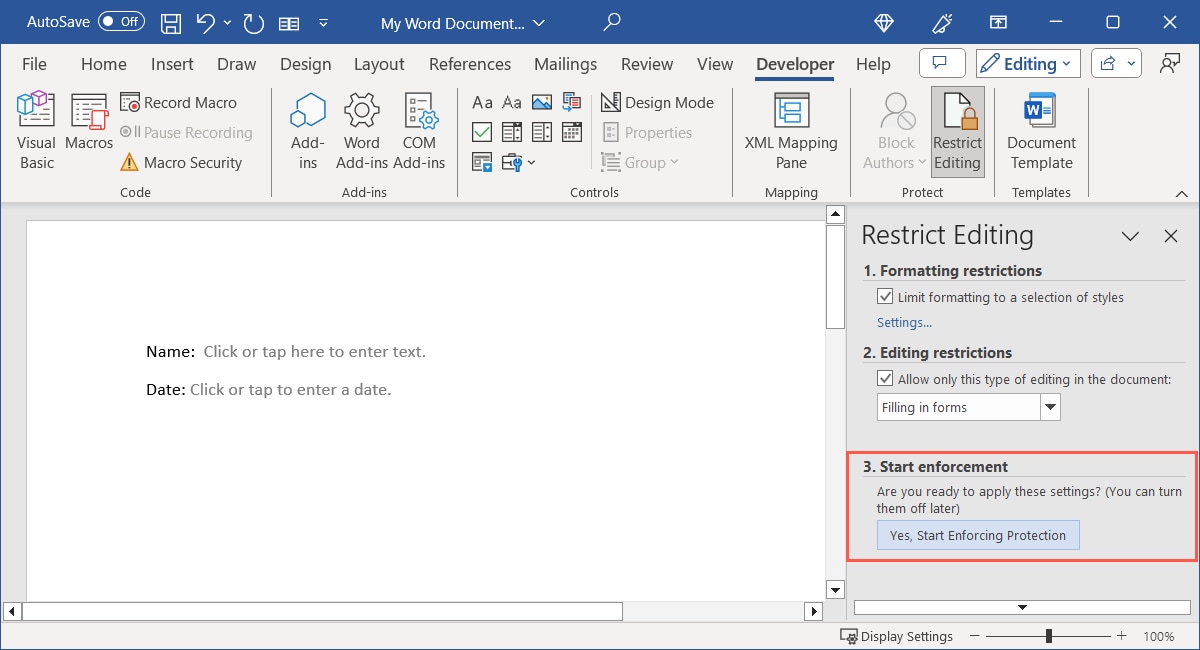Open formatting restrictions Settings link
The image size is (1200, 650).
pos(903,322)
